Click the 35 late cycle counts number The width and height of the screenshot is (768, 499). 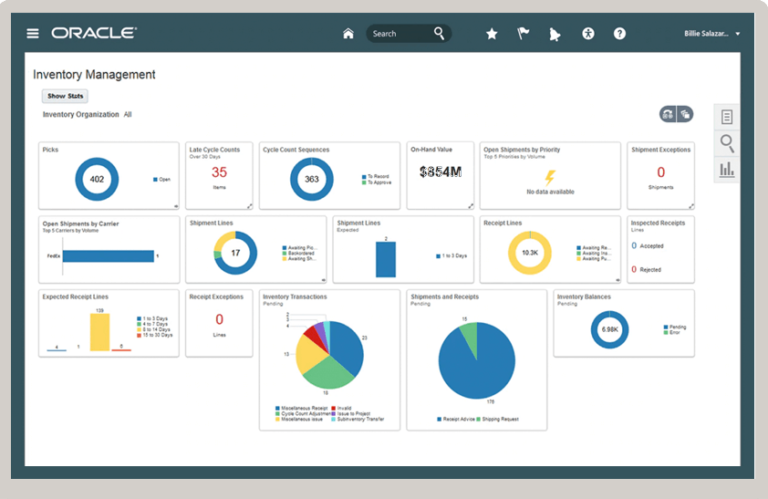pyautogui.click(x=219, y=172)
